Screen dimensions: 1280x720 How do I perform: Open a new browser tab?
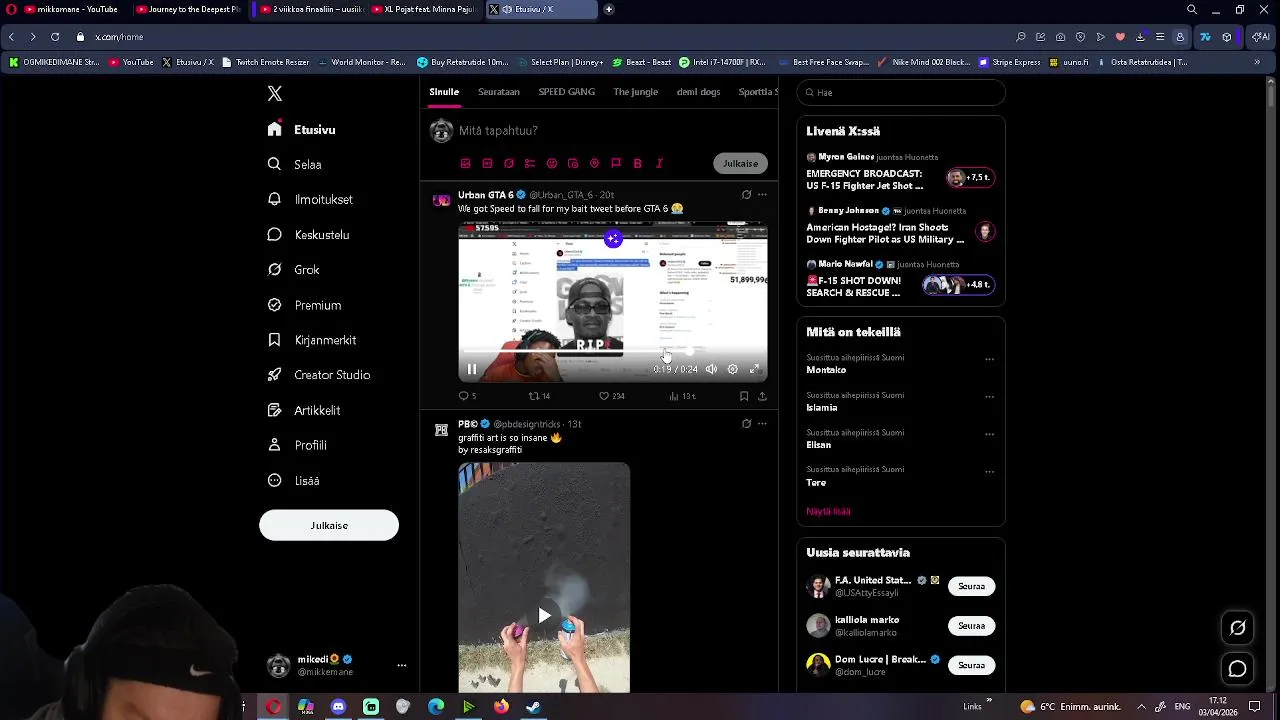point(609,10)
